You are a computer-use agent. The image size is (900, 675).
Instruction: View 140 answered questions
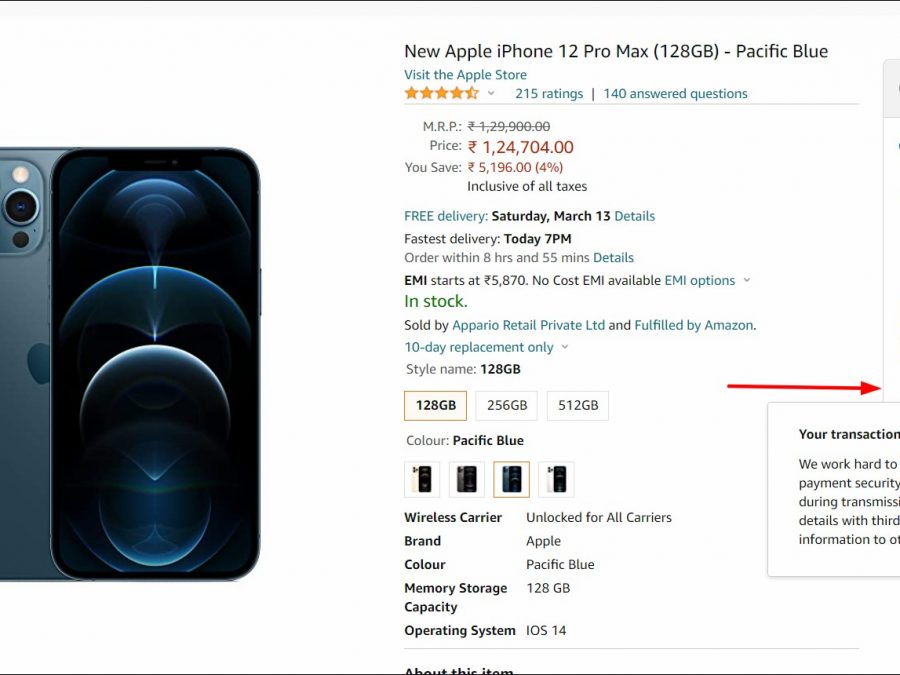pyautogui.click(x=675, y=94)
